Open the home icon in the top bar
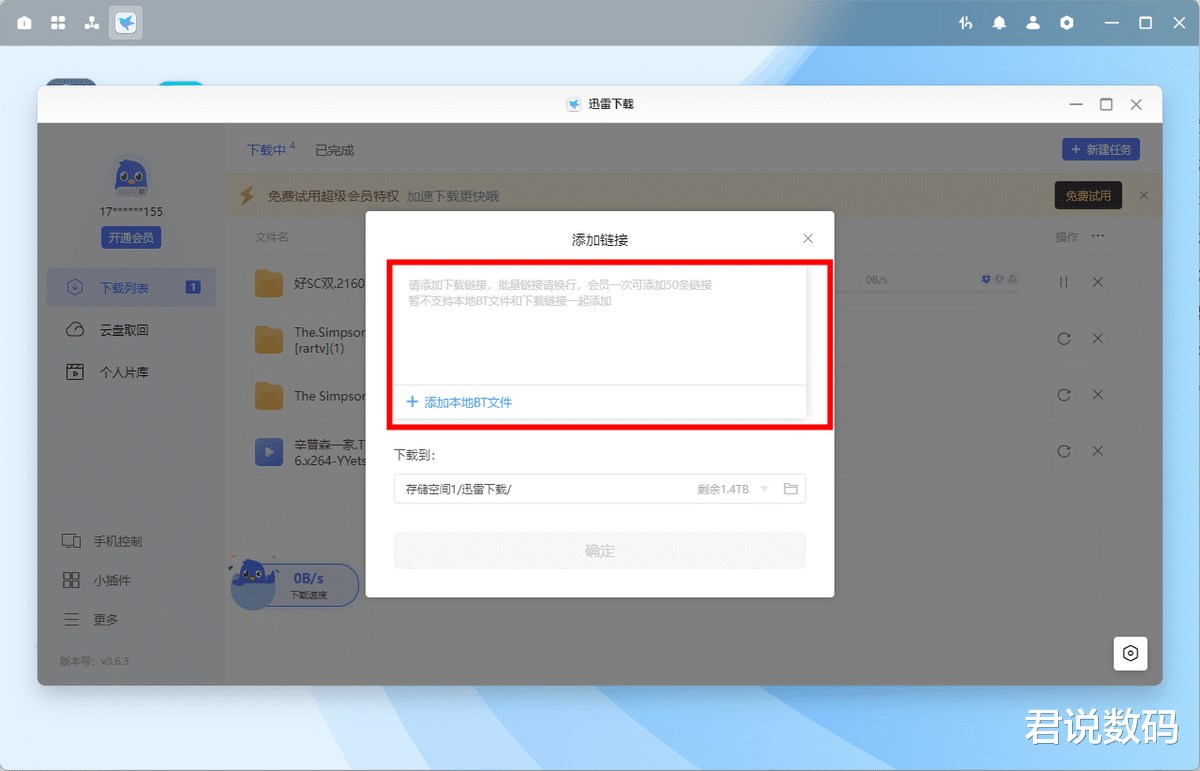The width and height of the screenshot is (1200, 771). (x=25, y=23)
